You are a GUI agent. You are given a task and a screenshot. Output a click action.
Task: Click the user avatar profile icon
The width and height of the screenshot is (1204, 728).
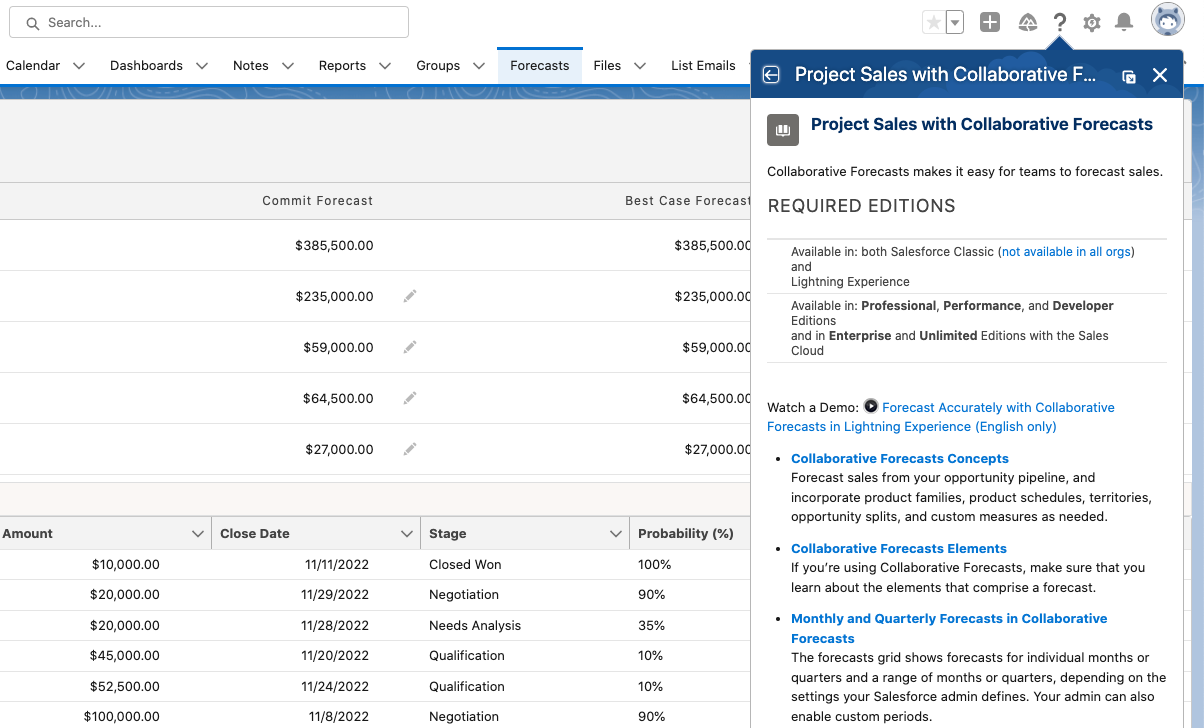(1168, 20)
